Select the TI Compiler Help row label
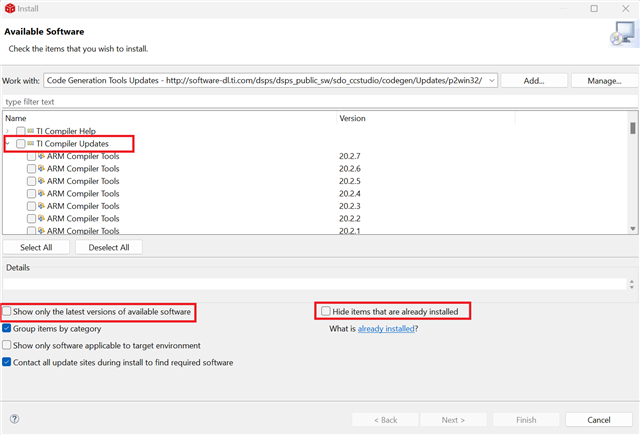Viewport: 640px width, 435px height. tap(66, 131)
